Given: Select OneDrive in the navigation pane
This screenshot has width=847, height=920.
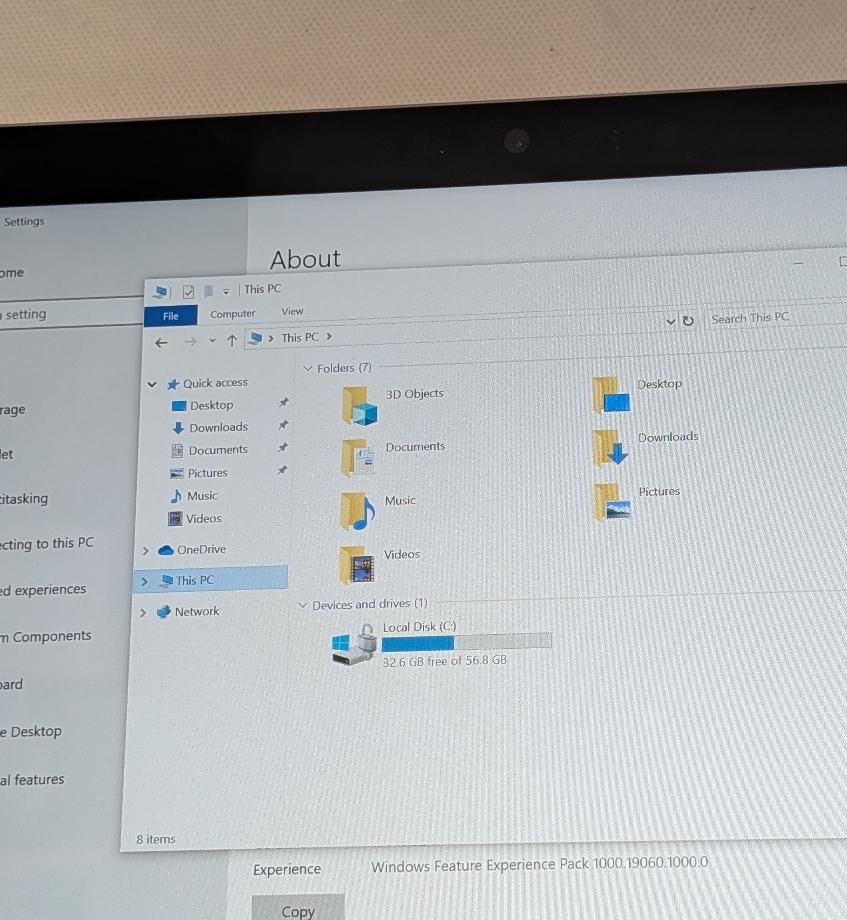Looking at the screenshot, I should tap(192, 550).
